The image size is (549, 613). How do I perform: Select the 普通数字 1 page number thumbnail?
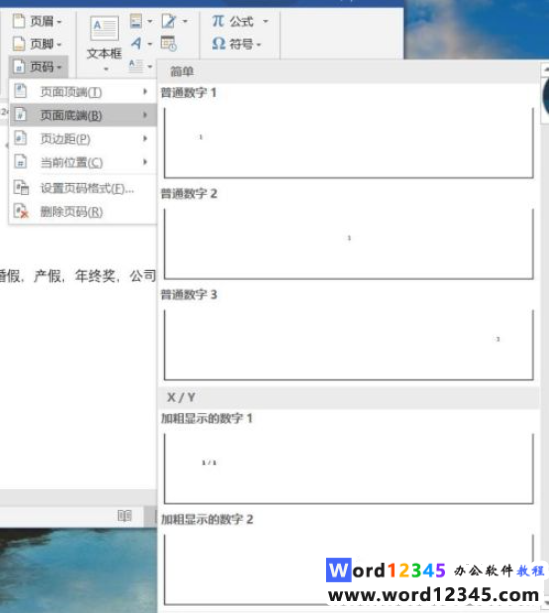tap(348, 143)
